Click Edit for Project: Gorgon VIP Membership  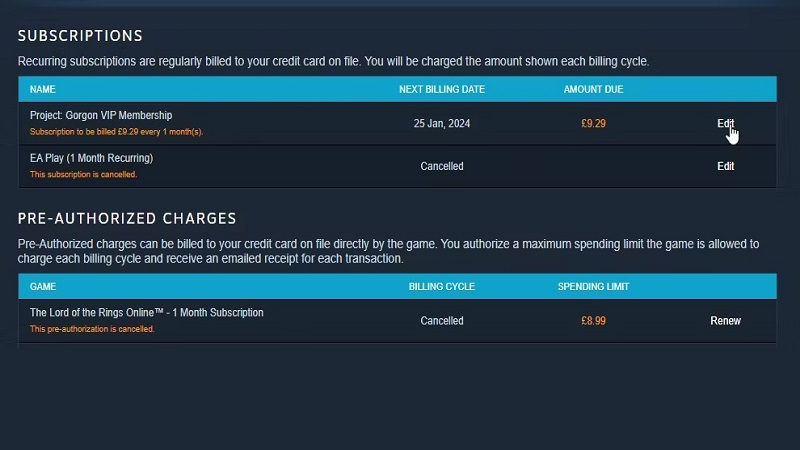click(725, 124)
